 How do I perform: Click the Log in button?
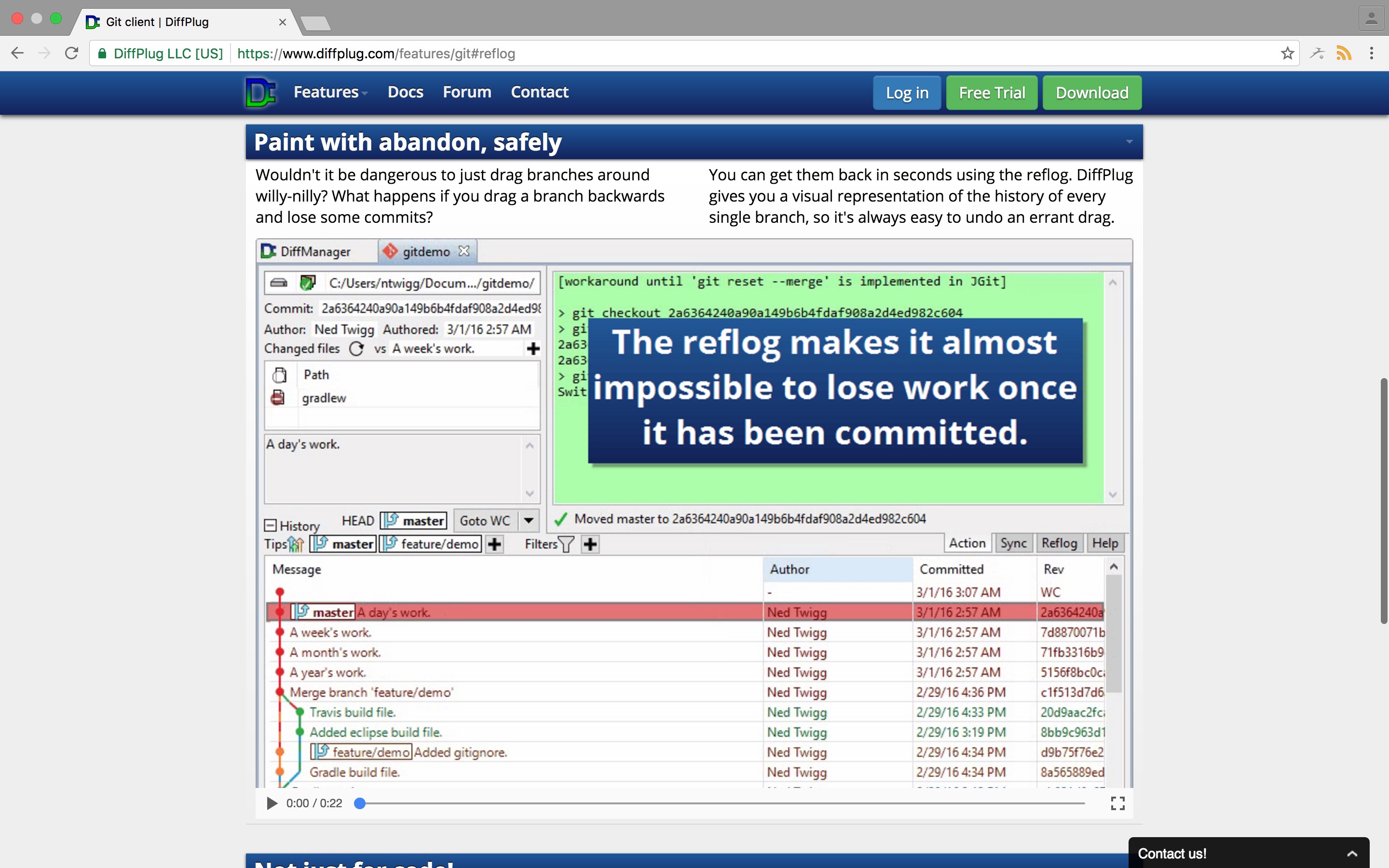click(907, 93)
